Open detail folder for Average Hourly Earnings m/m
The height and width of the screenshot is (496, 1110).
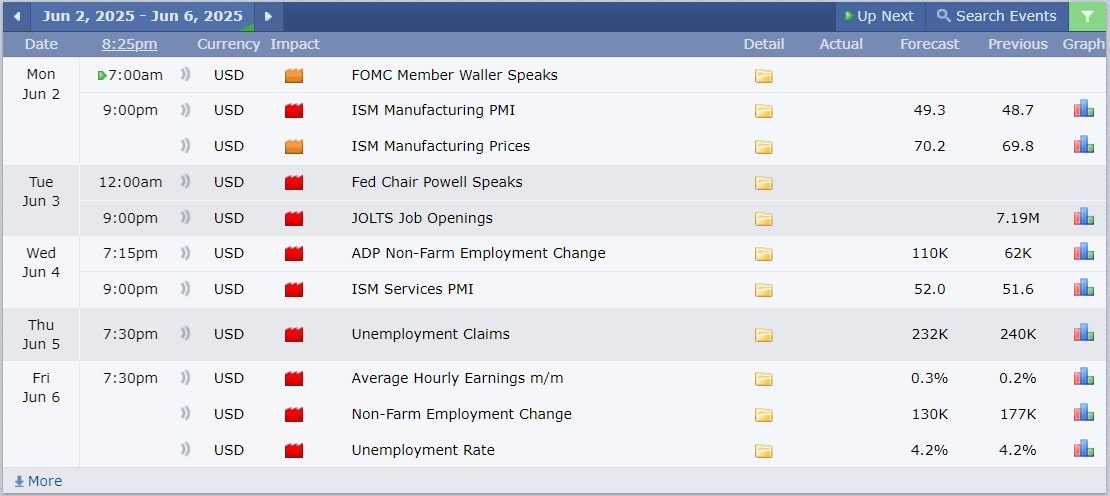[x=763, y=379]
